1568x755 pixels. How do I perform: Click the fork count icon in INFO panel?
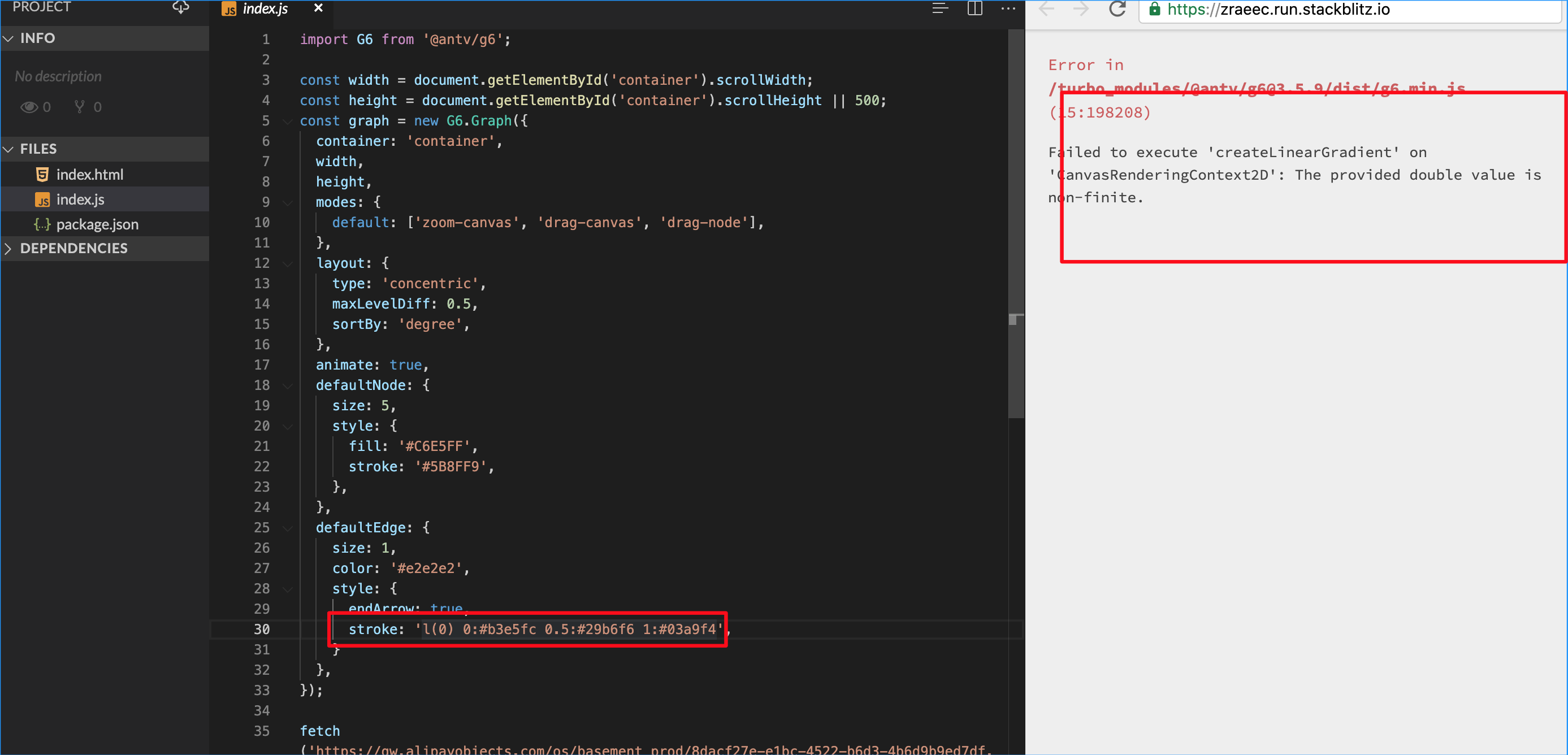tap(80, 107)
